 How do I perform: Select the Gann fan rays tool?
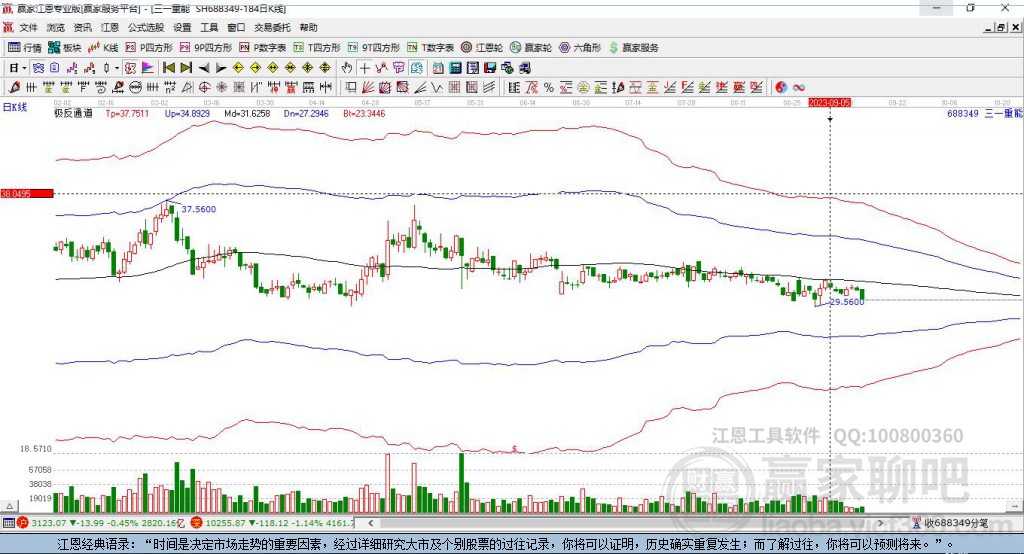(x=368, y=88)
